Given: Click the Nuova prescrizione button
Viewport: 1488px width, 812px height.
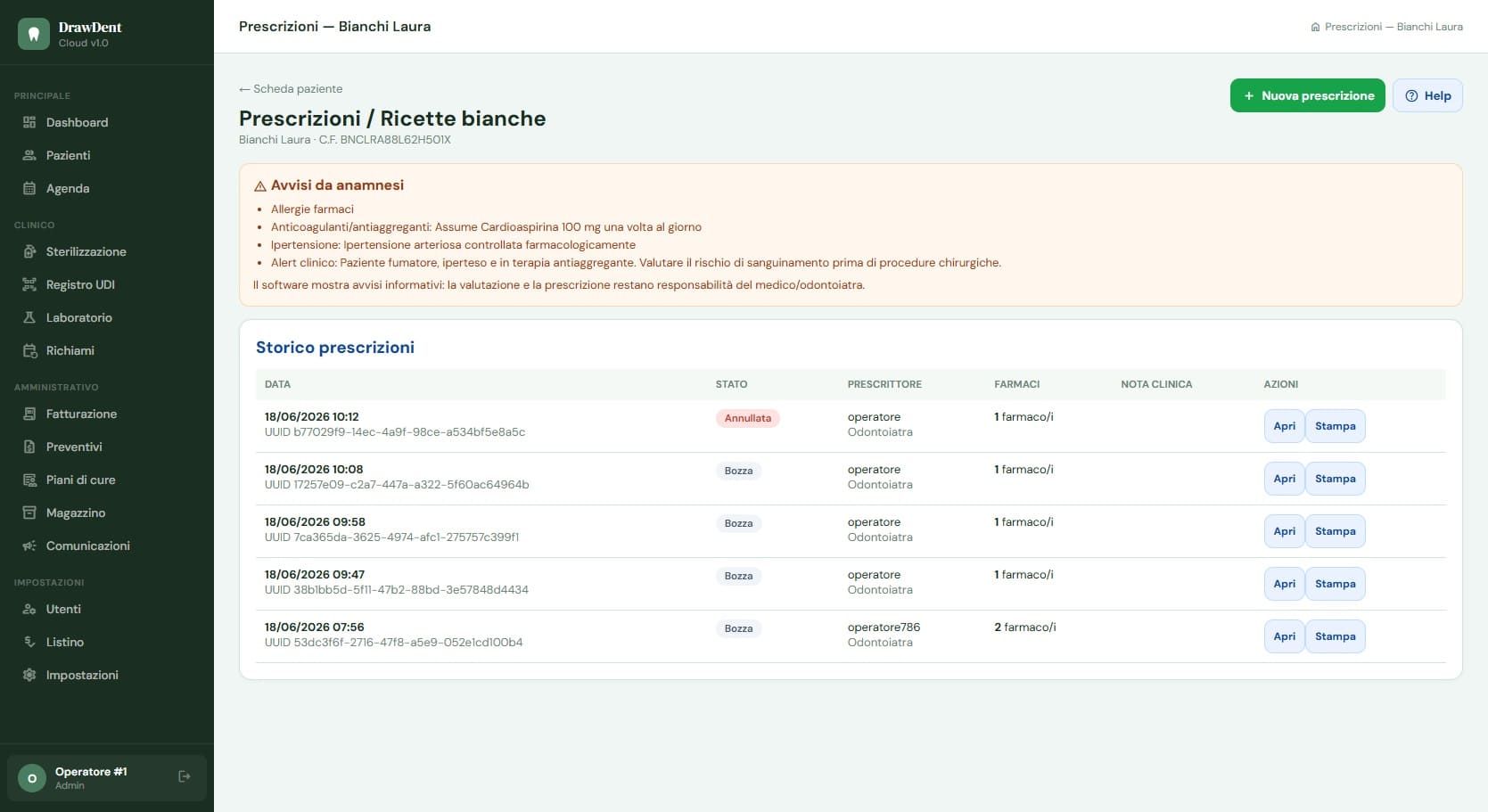Looking at the screenshot, I should click(1307, 95).
